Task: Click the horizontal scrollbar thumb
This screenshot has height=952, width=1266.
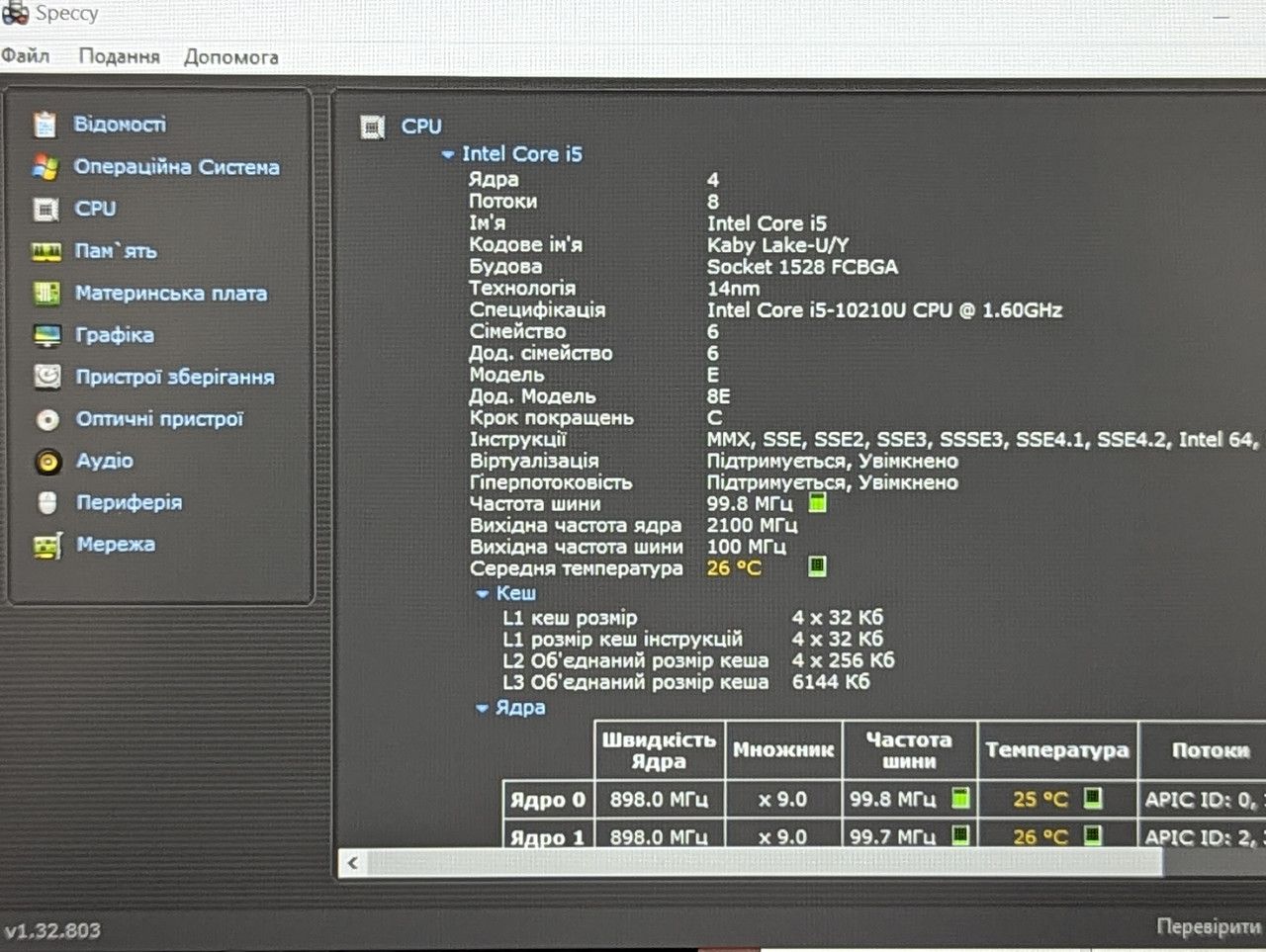Action: (765, 863)
